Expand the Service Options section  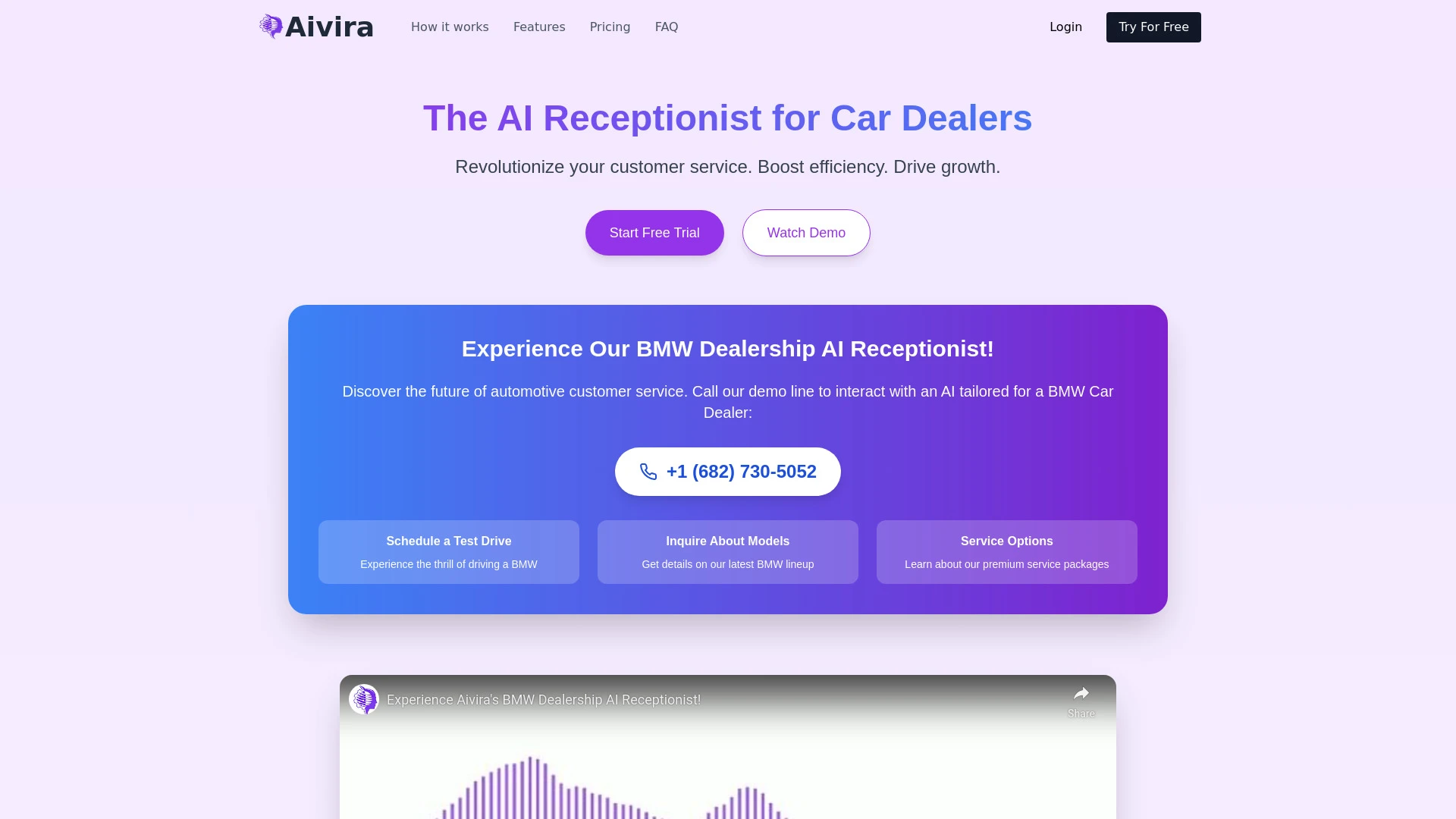coord(1007,551)
